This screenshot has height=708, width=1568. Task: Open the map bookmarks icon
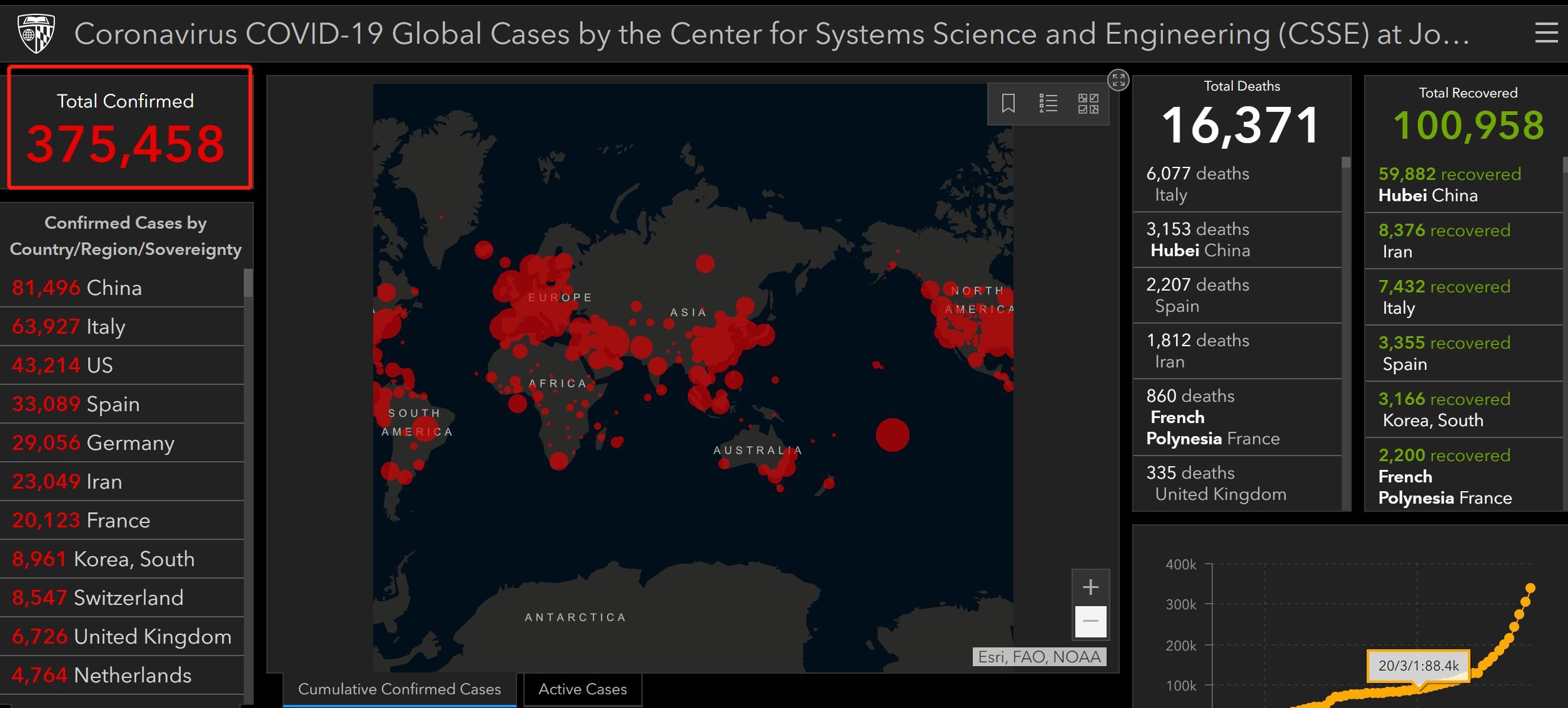pyautogui.click(x=1008, y=103)
